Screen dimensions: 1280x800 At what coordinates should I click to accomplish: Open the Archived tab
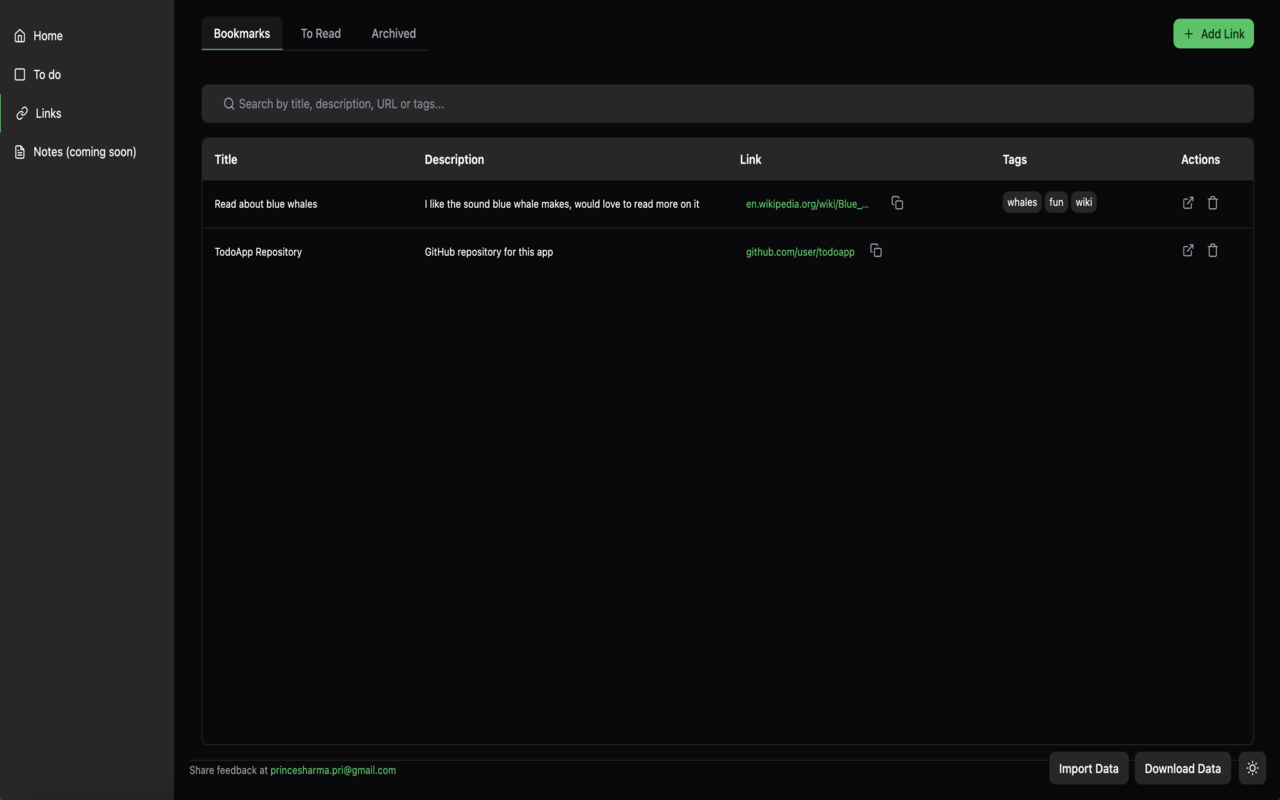click(394, 33)
